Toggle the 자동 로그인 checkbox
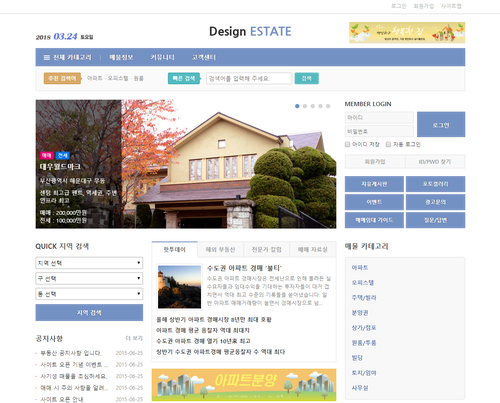Viewport: 500px width, 403px height. point(388,144)
